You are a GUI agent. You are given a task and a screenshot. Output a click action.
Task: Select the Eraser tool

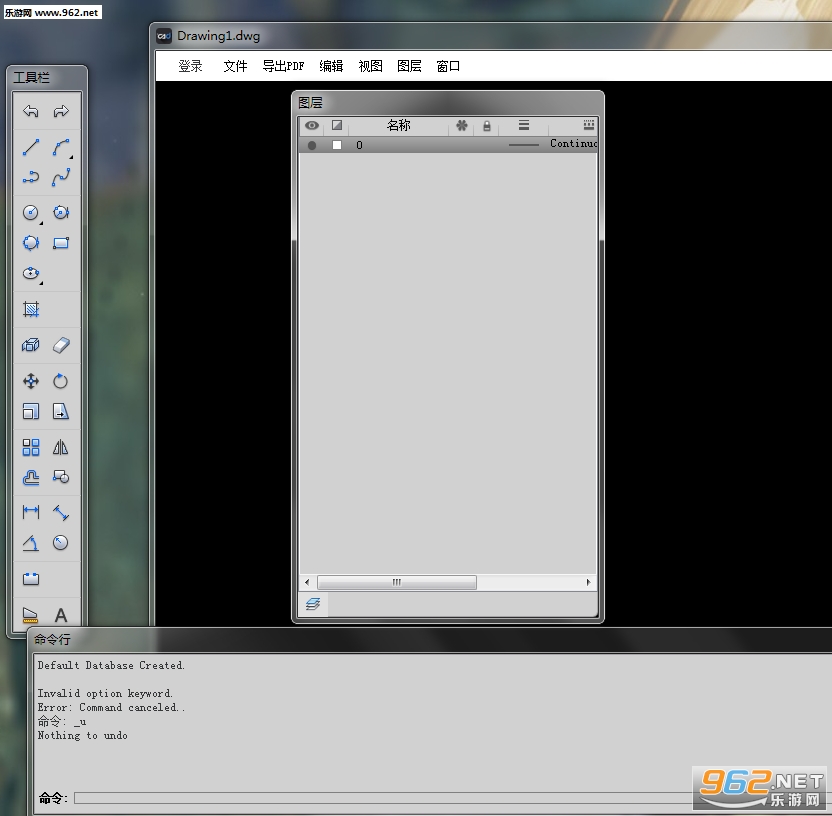click(x=61, y=345)
